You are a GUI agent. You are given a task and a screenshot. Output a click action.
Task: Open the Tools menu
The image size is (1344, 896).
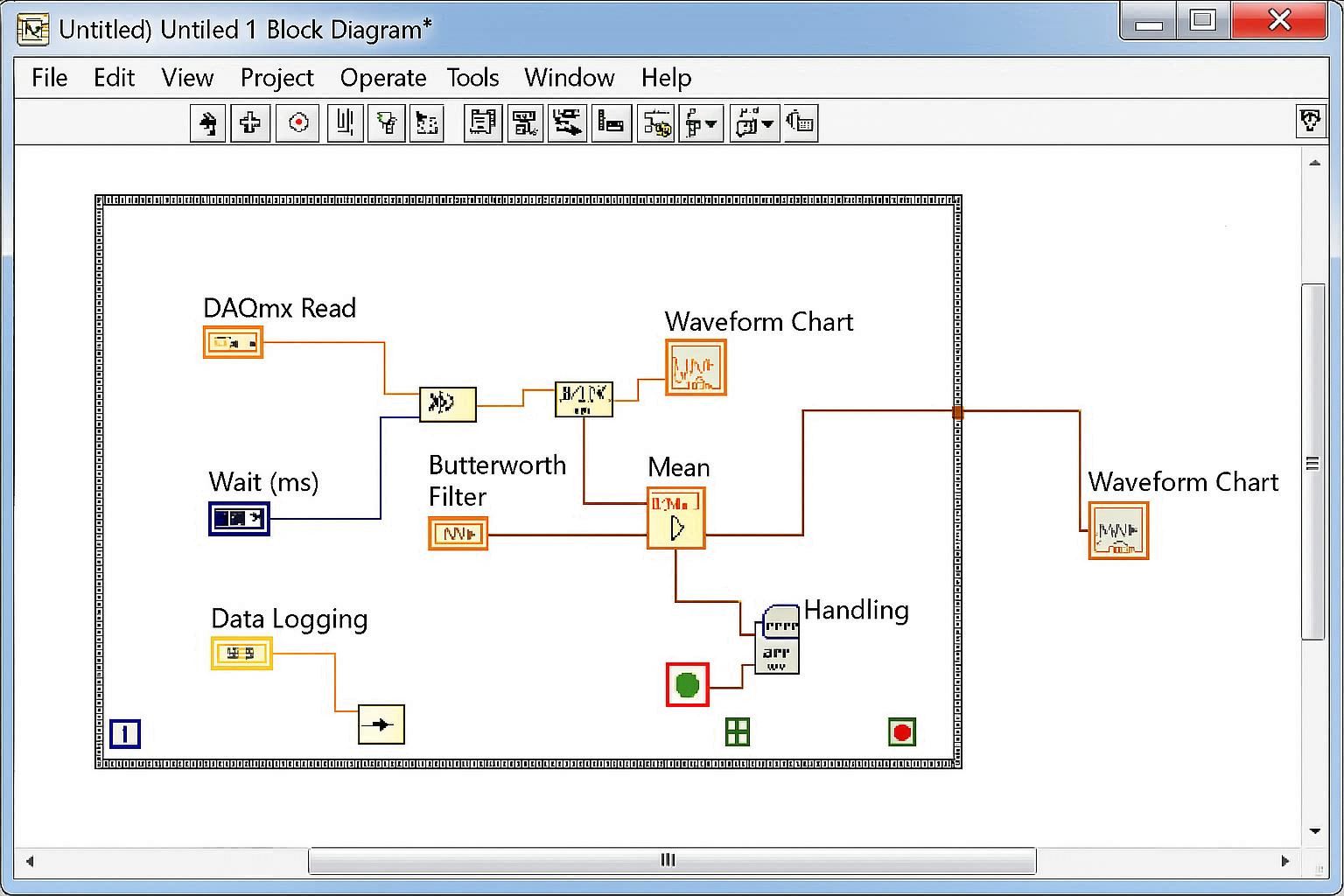[472, 78]
